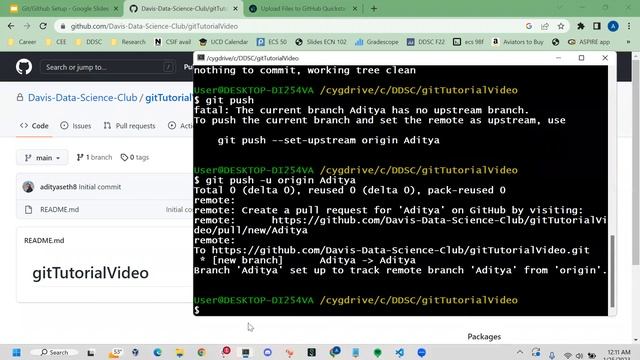This screenshot has height=360, width=640.
Task: Click the GitHub search box
Action: coord(108,67)
